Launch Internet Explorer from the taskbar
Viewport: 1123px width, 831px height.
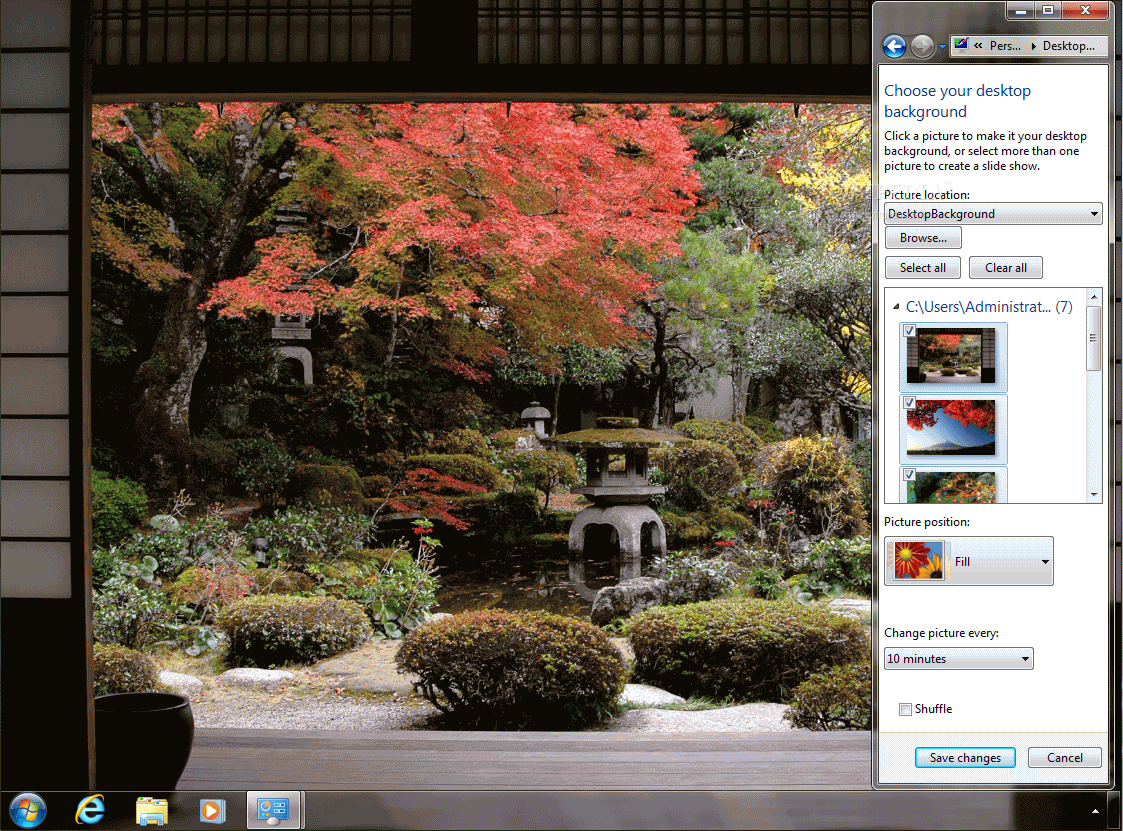click(x=89, y=810)
